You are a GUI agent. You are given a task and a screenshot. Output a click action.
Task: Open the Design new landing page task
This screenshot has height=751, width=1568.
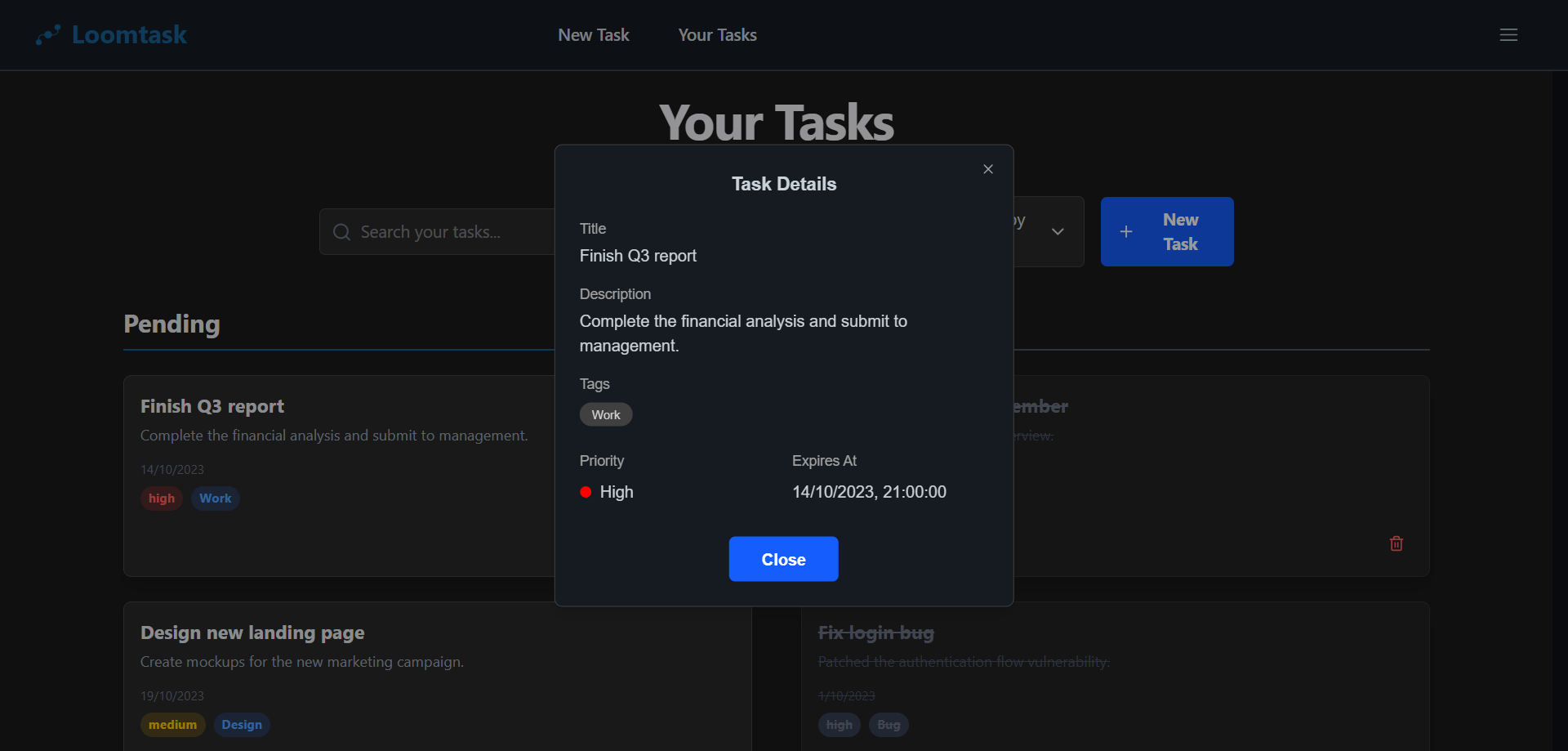point(252,633)
